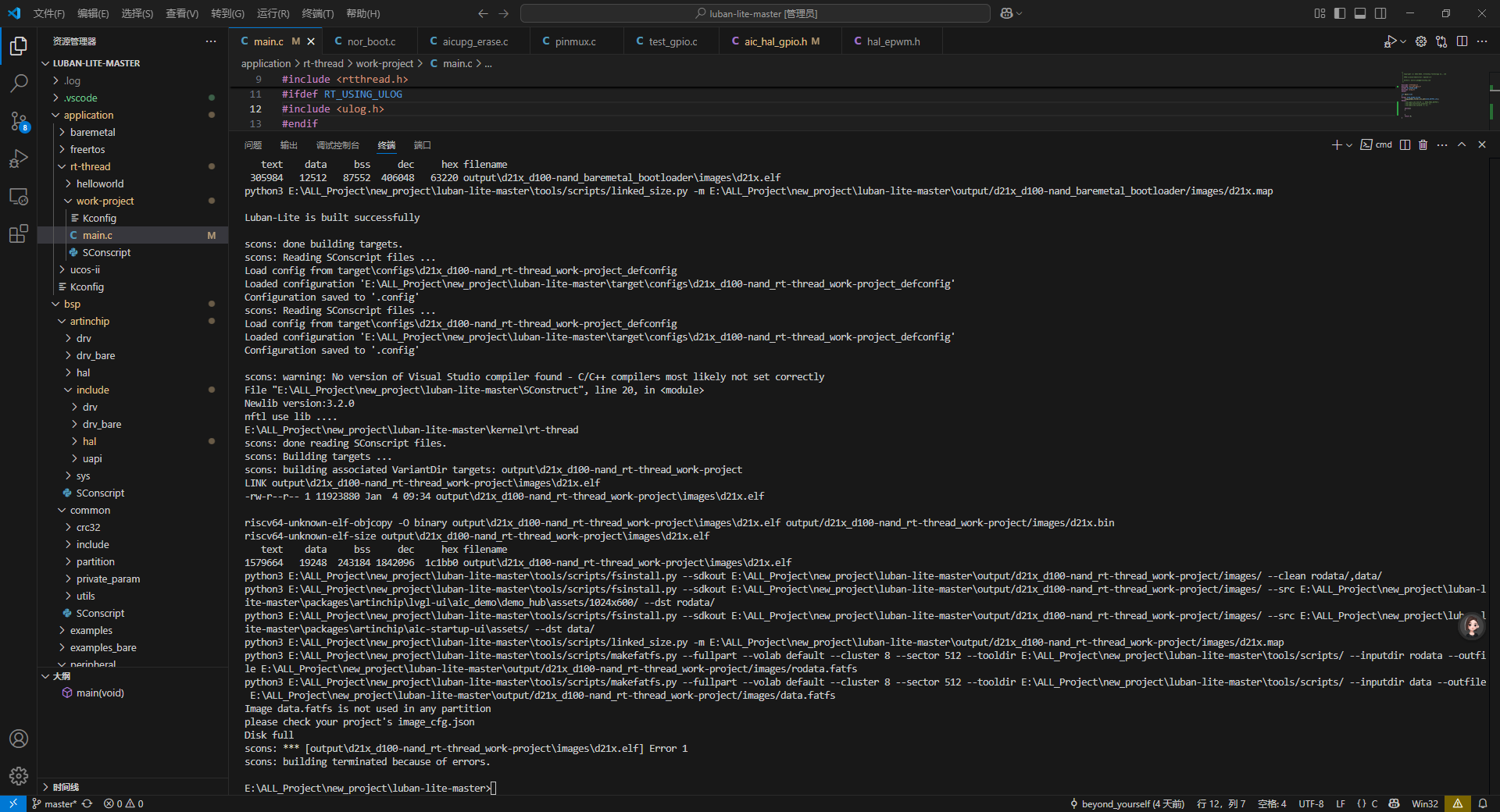
Task: Split the terminal panel
Action: coord(1405,145)
